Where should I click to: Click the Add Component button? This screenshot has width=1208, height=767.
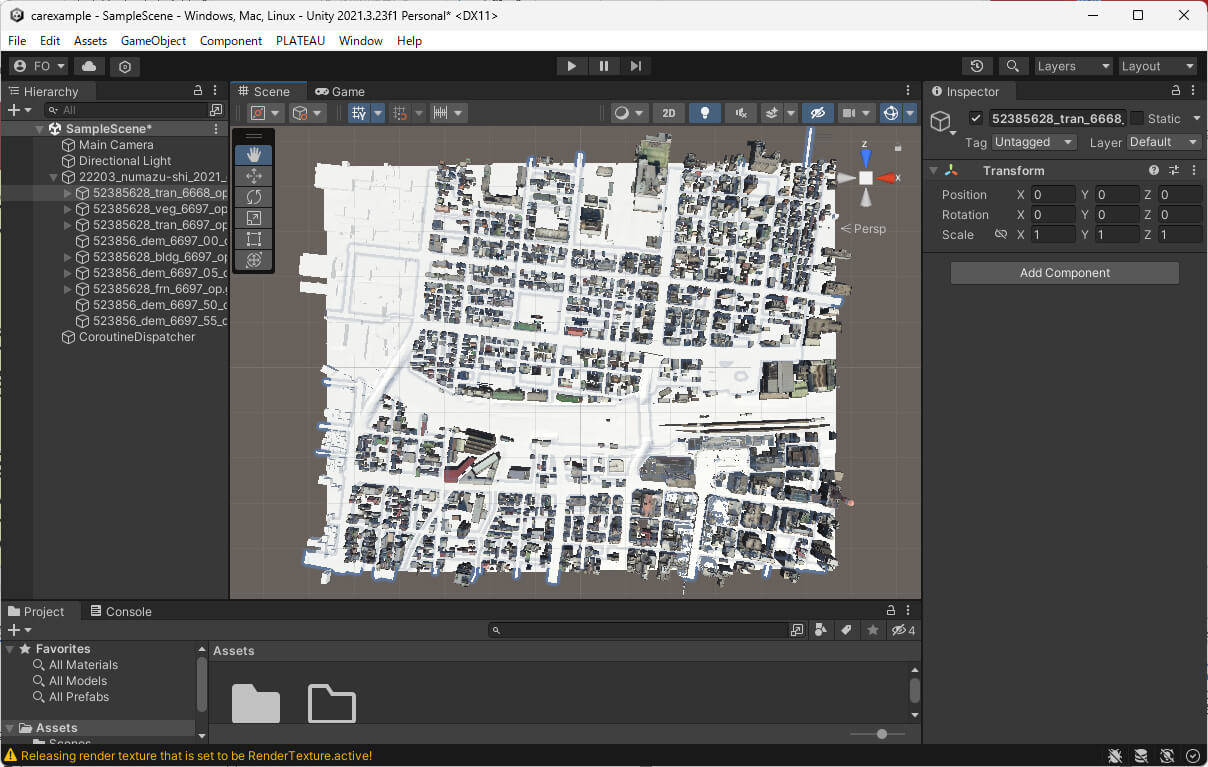coord(1064,273)
